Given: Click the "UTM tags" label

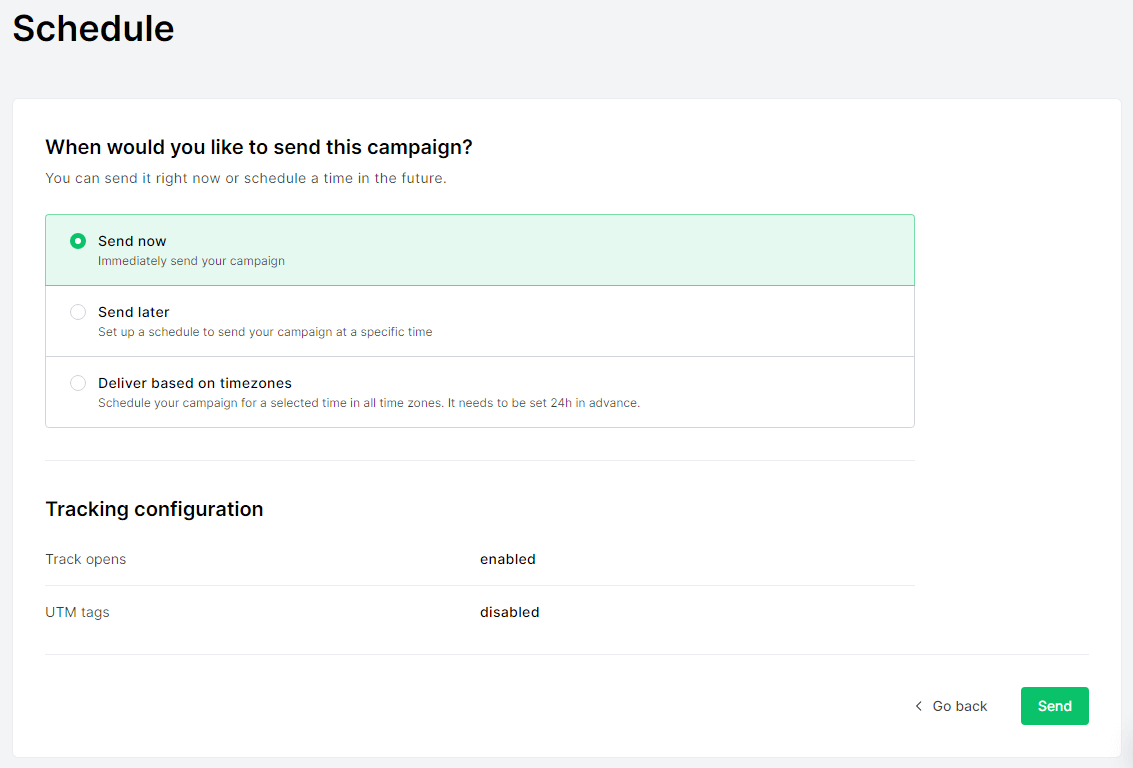Looking at the screenshot, I should [77, 612].
